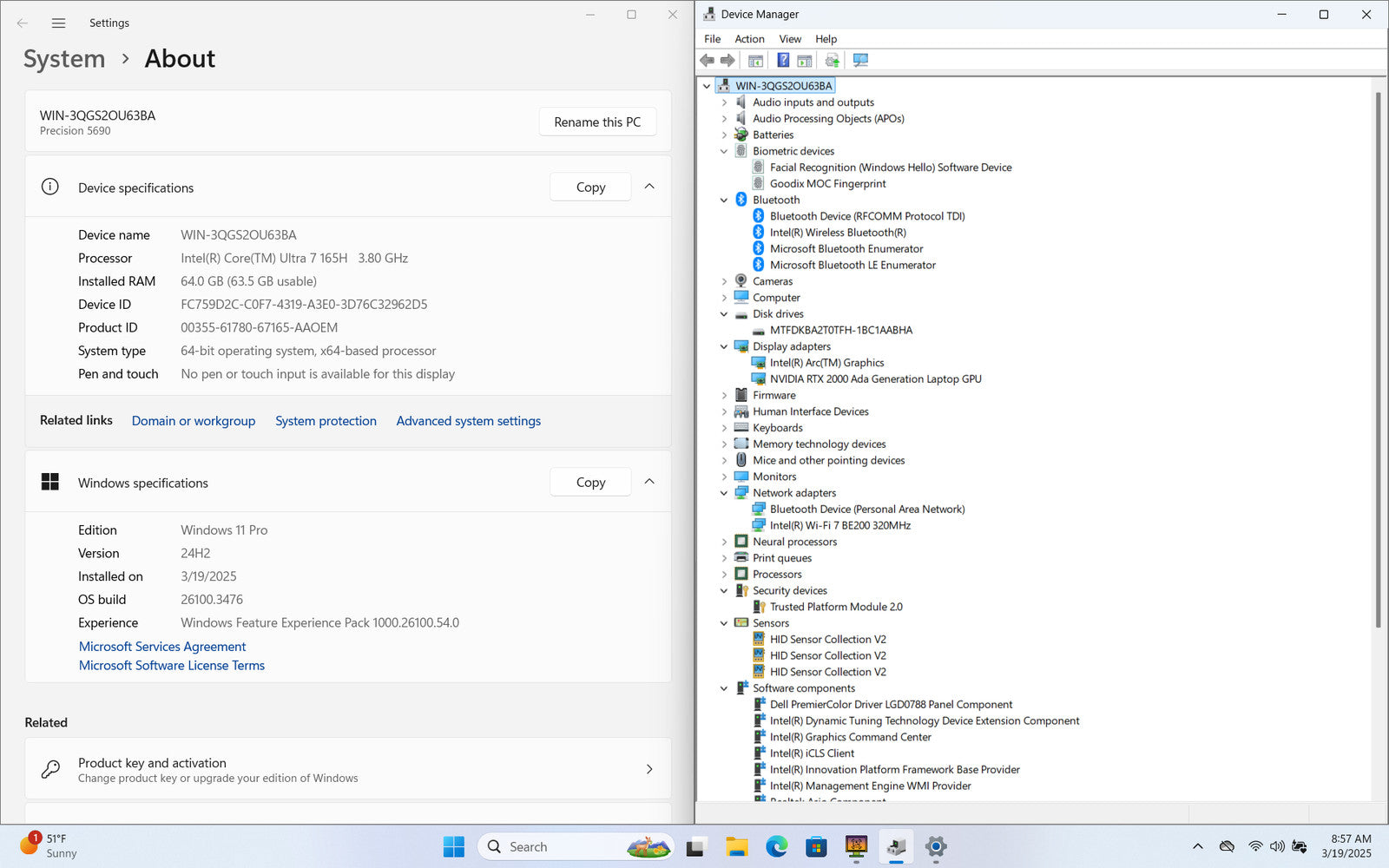This screenshot has width=1389, height=868.
Task: Expand the Audio inputs and outputs node
Action: tap(724, 102)
